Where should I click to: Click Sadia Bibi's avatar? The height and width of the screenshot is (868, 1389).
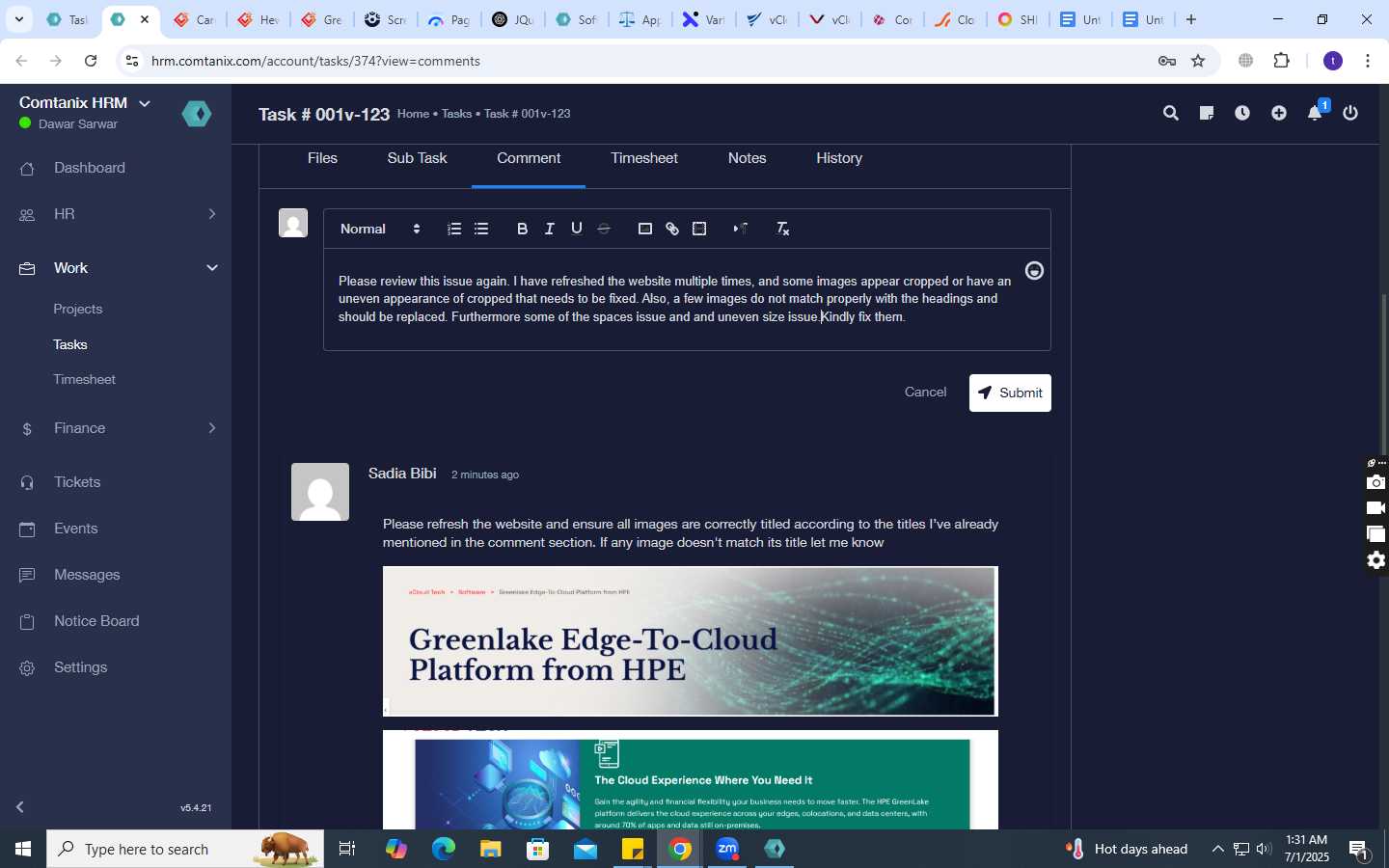click(320, 492)
